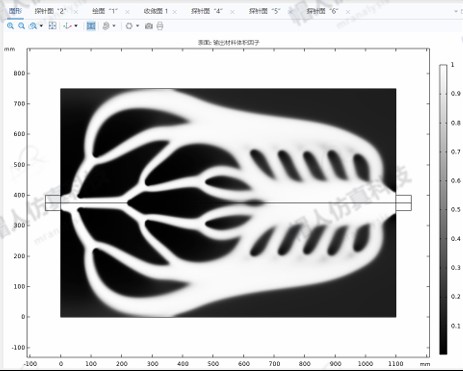Switch to the 图形 tab
This screenshot has height=371, width=463.
click(x=15, y=11)
